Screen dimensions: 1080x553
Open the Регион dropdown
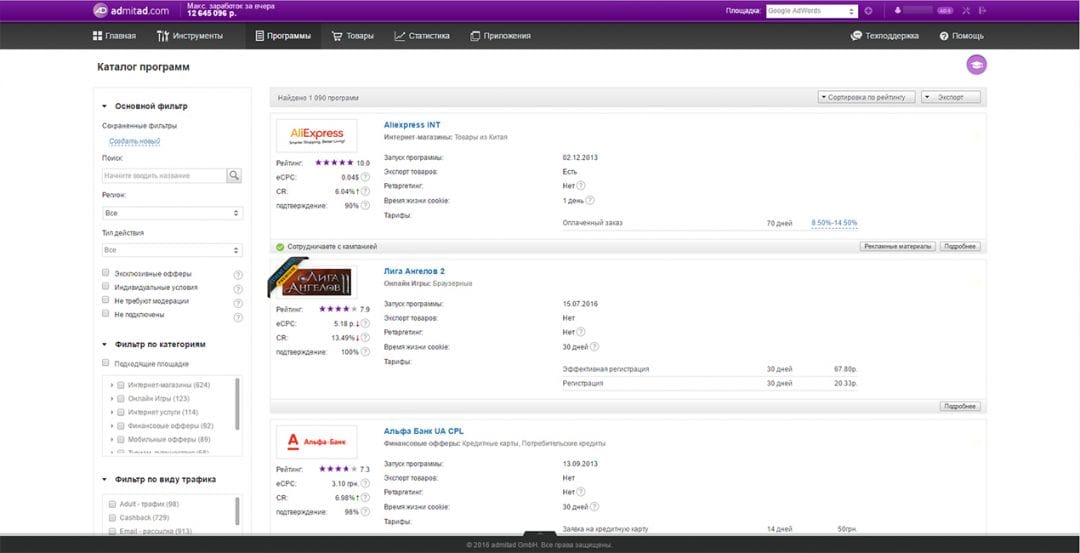pyautogui.click(x=172, y=213)
